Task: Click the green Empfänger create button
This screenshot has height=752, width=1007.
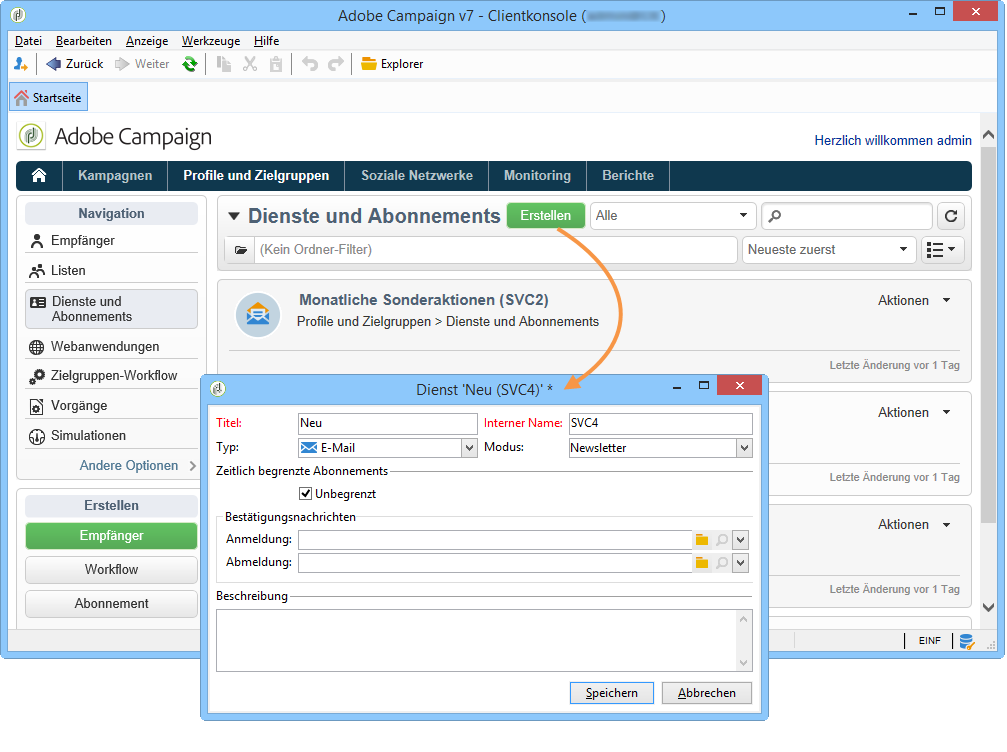Action: pos(111,536)
